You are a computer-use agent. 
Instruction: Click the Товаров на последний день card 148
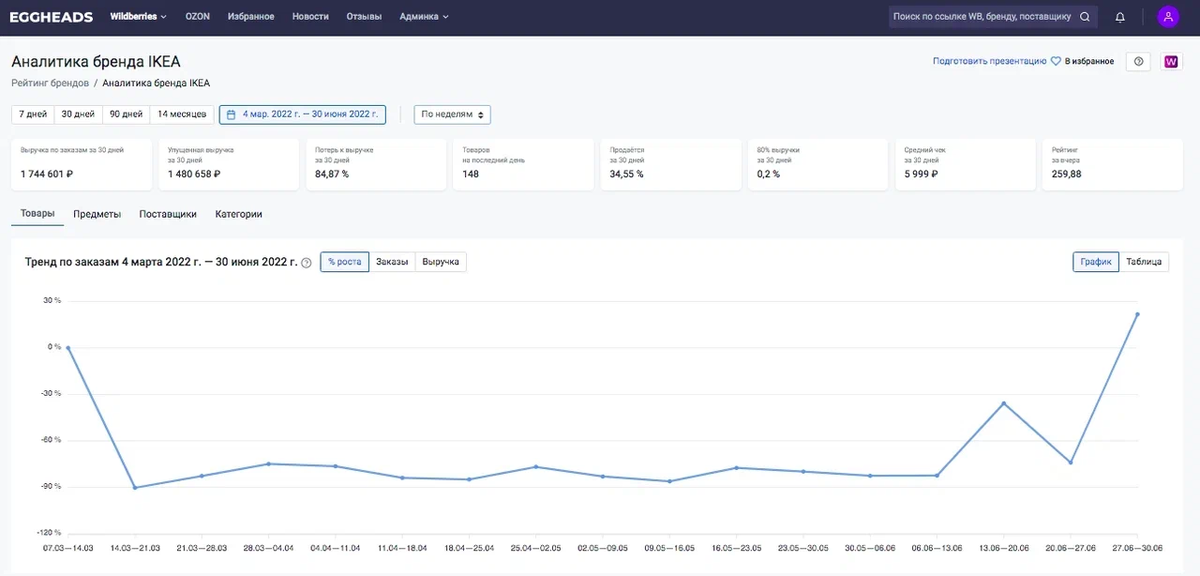523,164
